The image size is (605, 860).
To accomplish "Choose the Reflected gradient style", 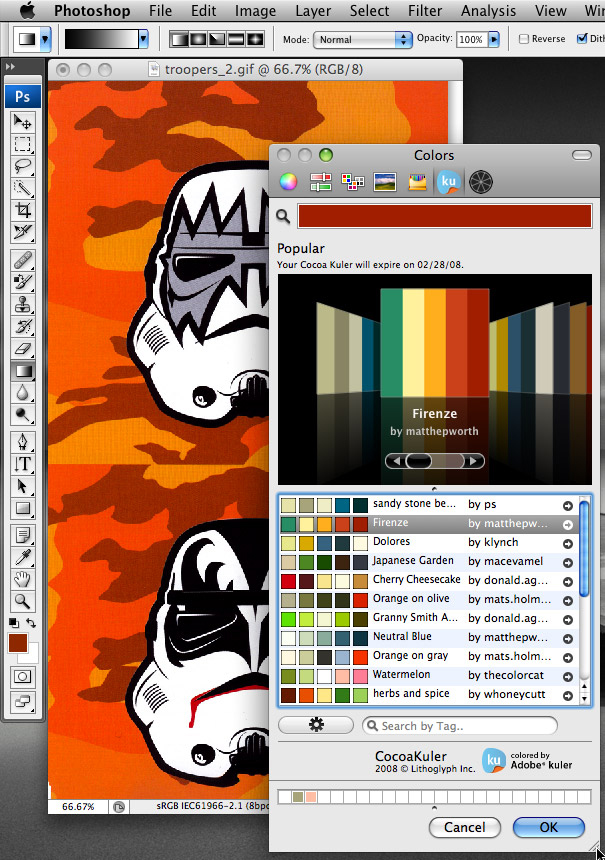I will (x=236, y=39).
